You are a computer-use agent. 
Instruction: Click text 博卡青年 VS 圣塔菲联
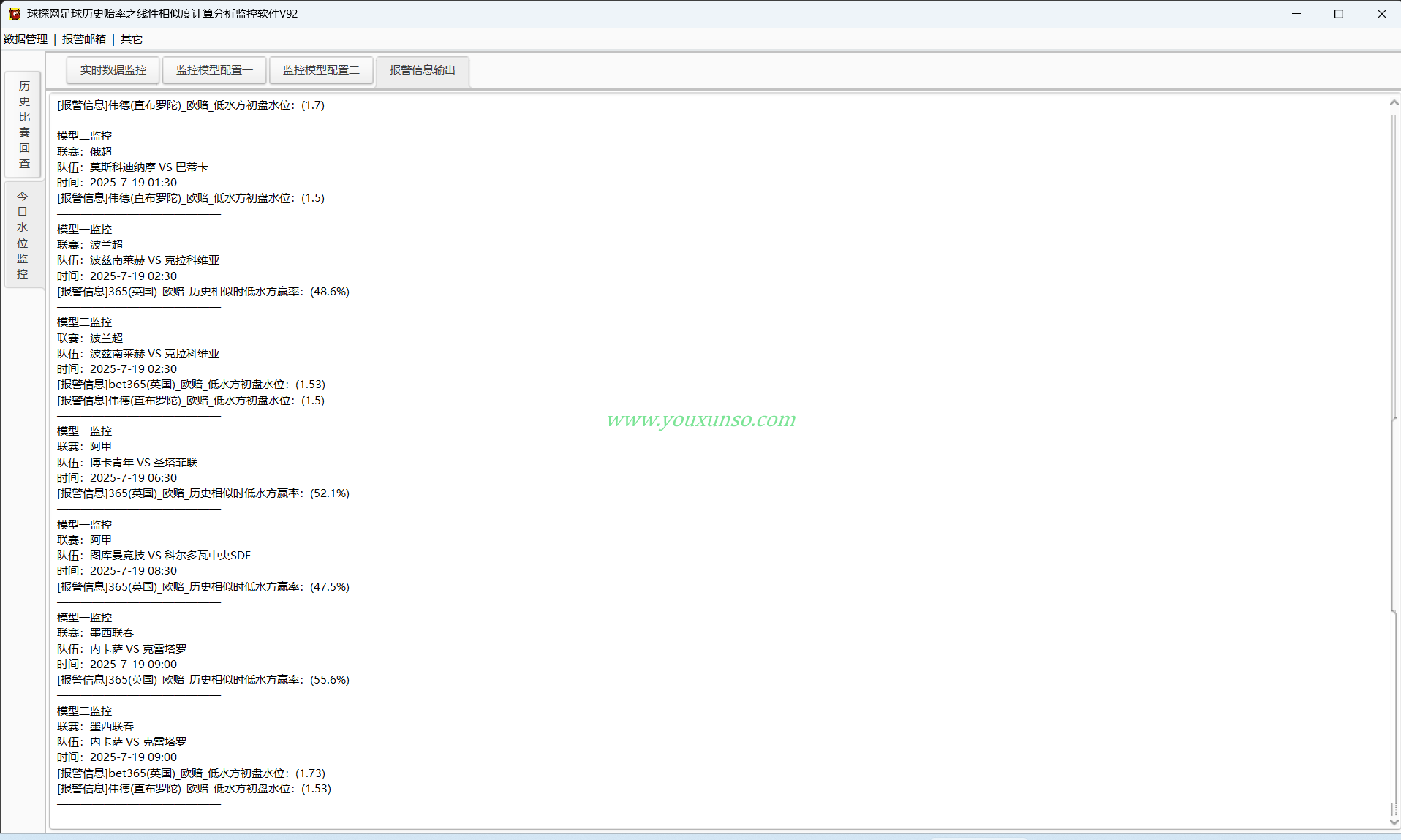click(x=144, y=463)
